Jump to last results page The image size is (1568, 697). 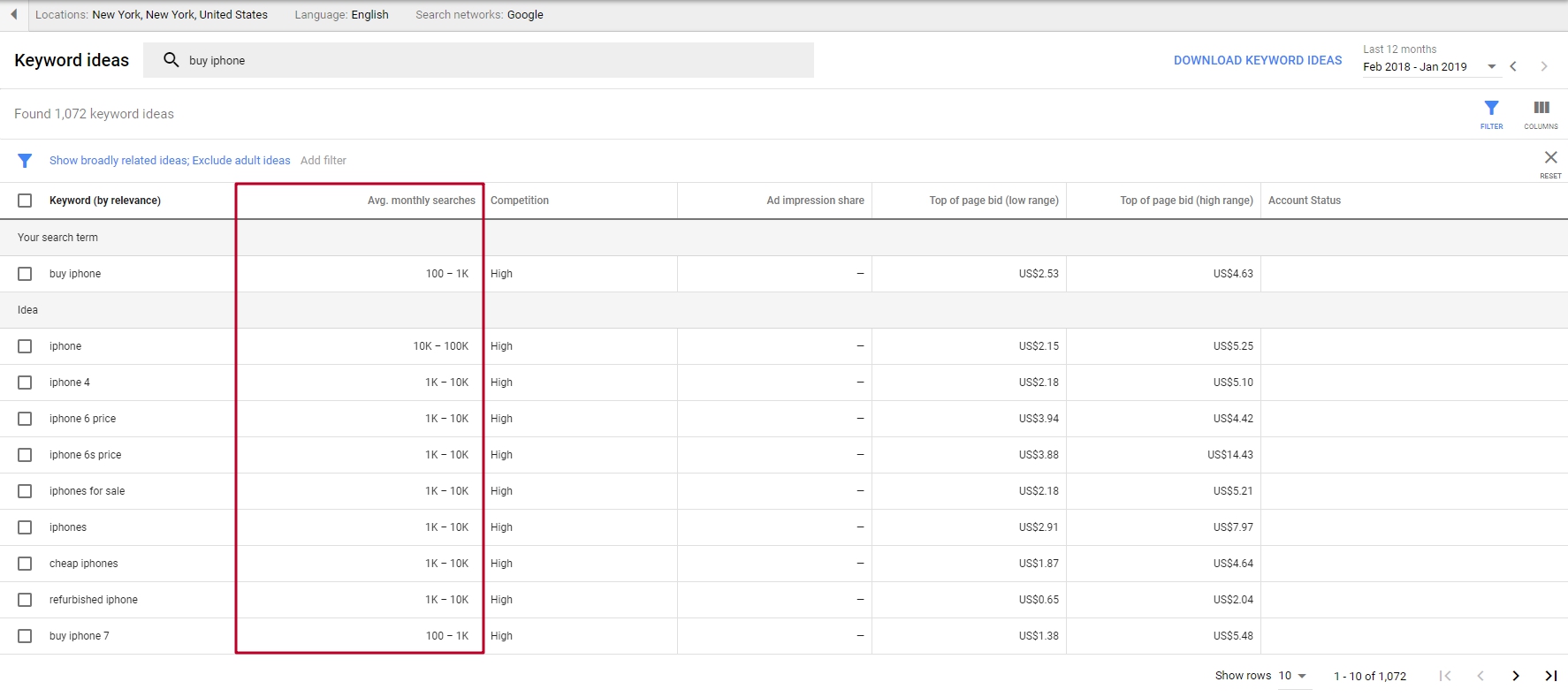(1550, 676)
